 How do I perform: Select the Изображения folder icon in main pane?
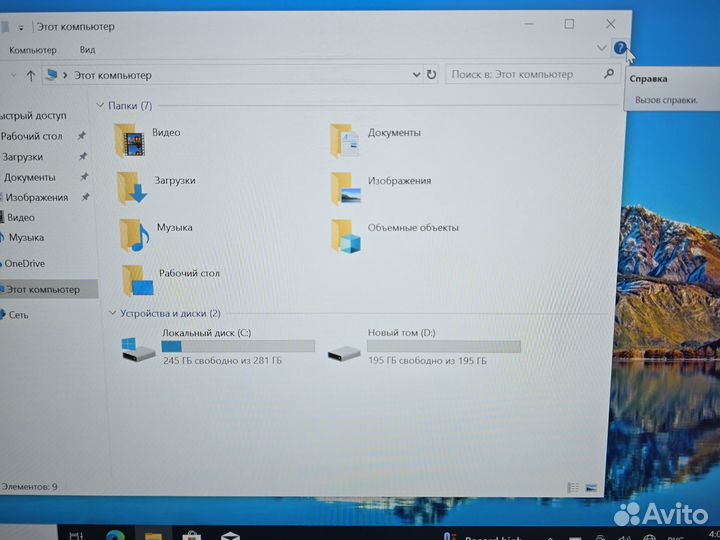pos(345,188)
